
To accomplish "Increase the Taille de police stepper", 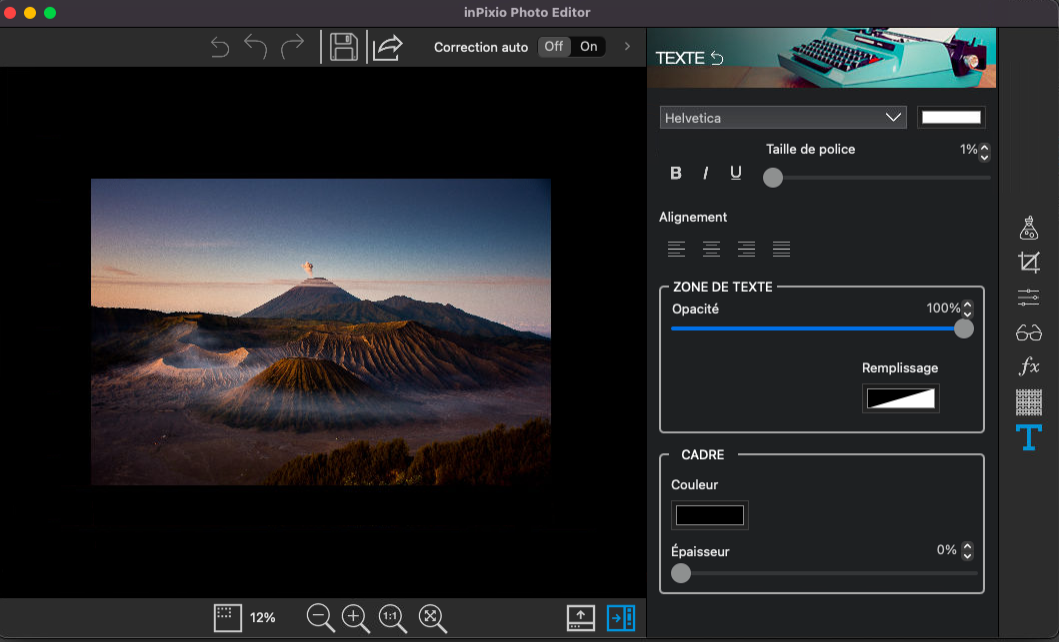I will 985,146.
